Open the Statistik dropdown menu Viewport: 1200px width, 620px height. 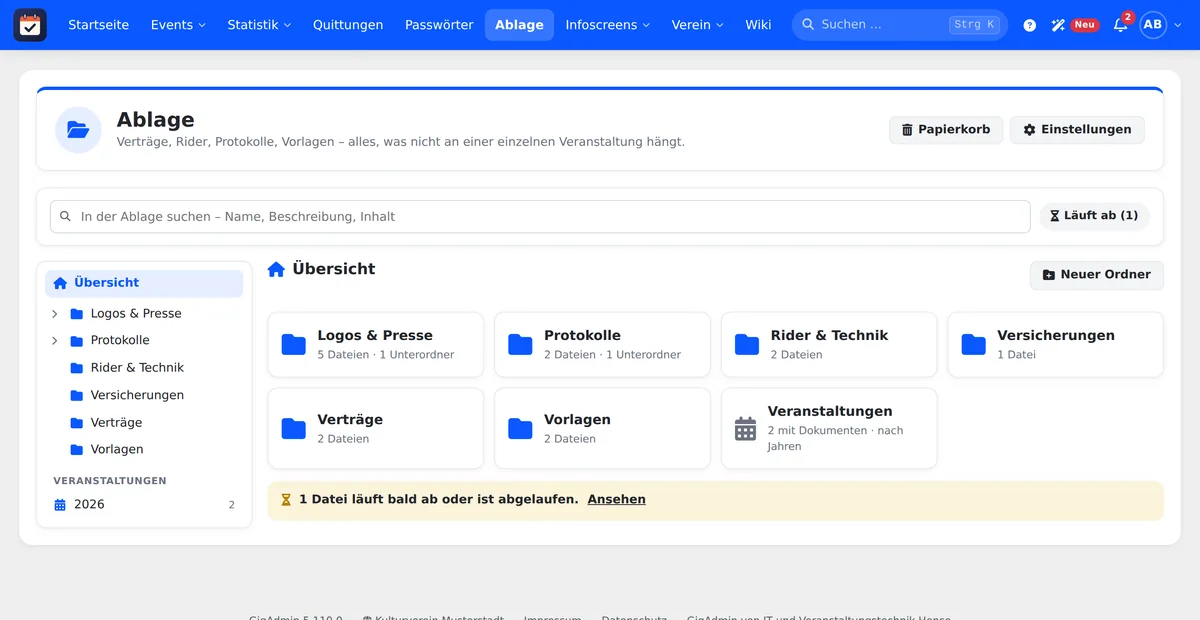tap(259, 25)
